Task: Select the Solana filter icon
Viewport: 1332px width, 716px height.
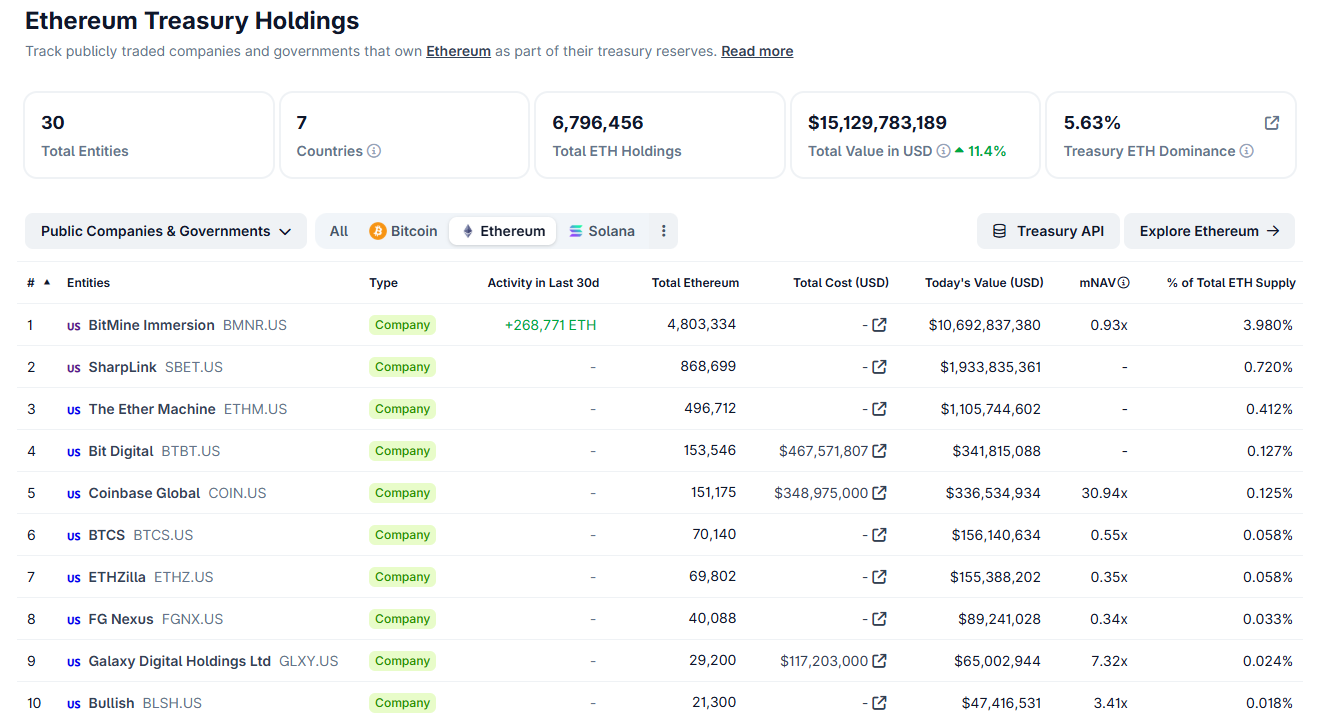Action: 573,230
